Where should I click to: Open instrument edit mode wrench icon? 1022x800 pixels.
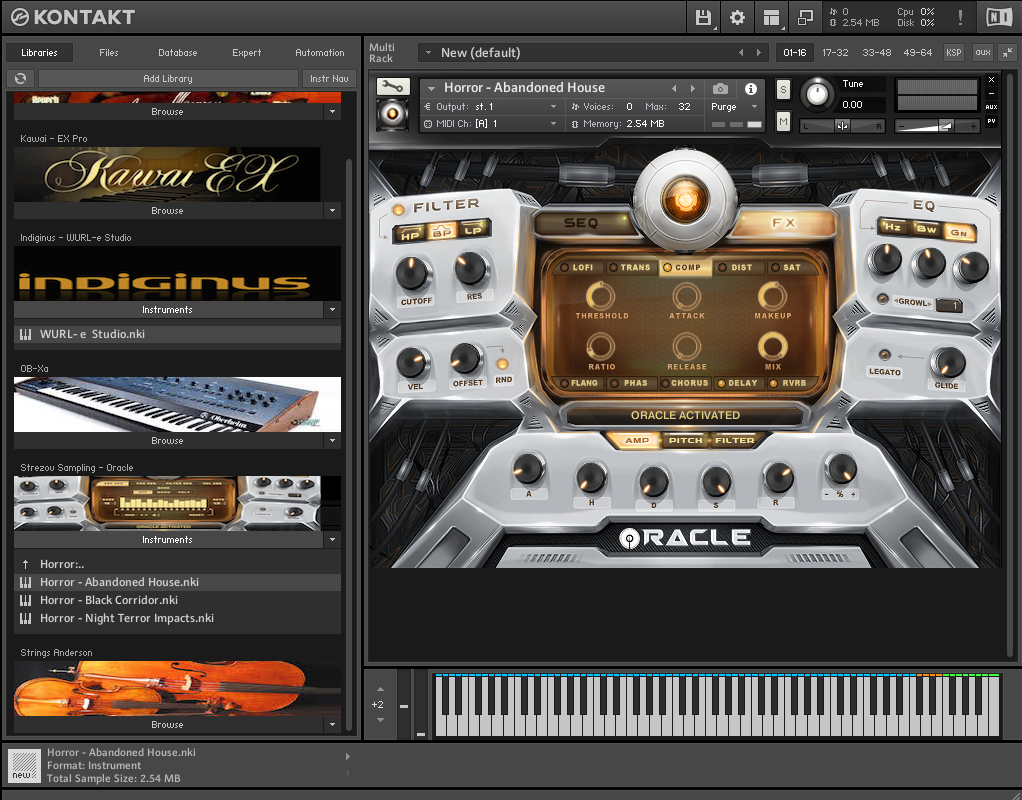pos(393,87)
